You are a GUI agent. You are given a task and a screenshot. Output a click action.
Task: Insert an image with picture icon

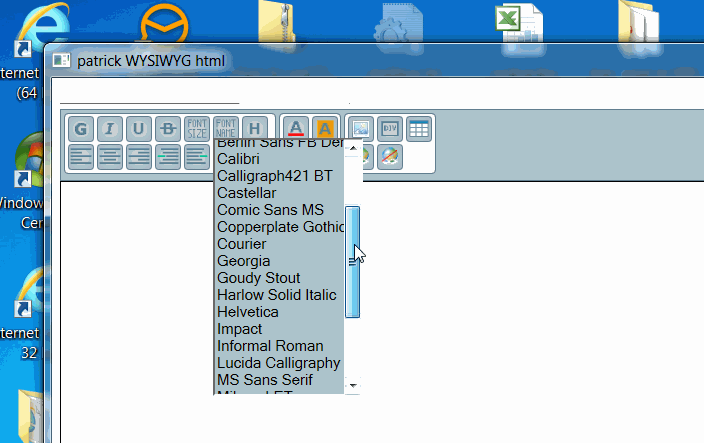tap(361, 129)
